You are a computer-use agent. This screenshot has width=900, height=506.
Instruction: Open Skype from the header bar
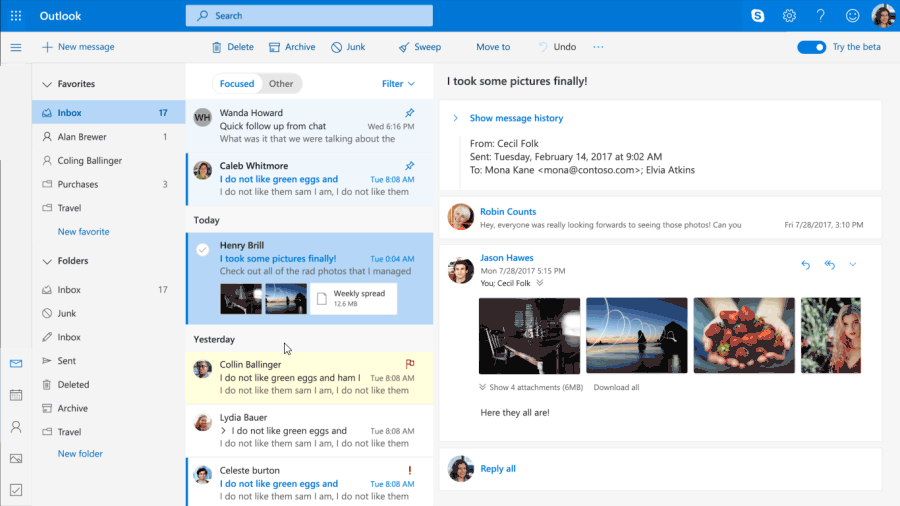(758, 16)
